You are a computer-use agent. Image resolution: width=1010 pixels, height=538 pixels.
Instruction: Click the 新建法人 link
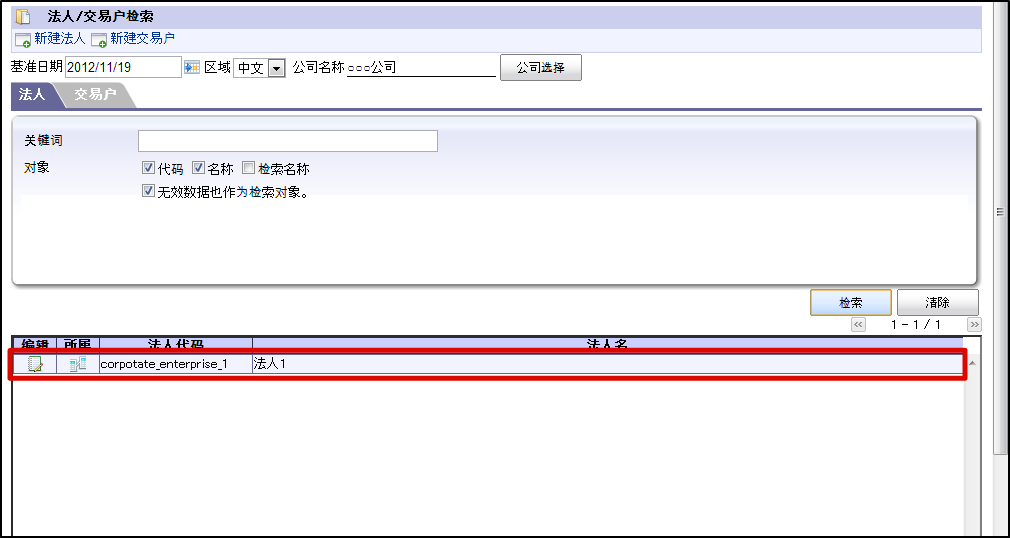[60, 39]
